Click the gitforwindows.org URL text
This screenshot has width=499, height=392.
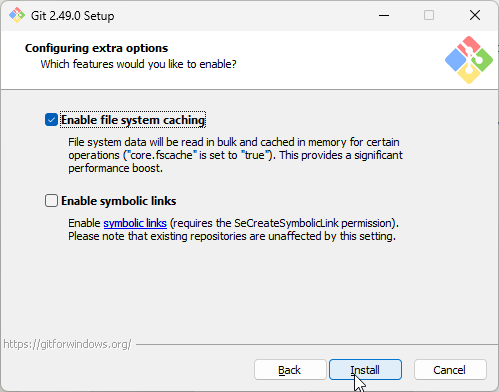click(67, 344)
